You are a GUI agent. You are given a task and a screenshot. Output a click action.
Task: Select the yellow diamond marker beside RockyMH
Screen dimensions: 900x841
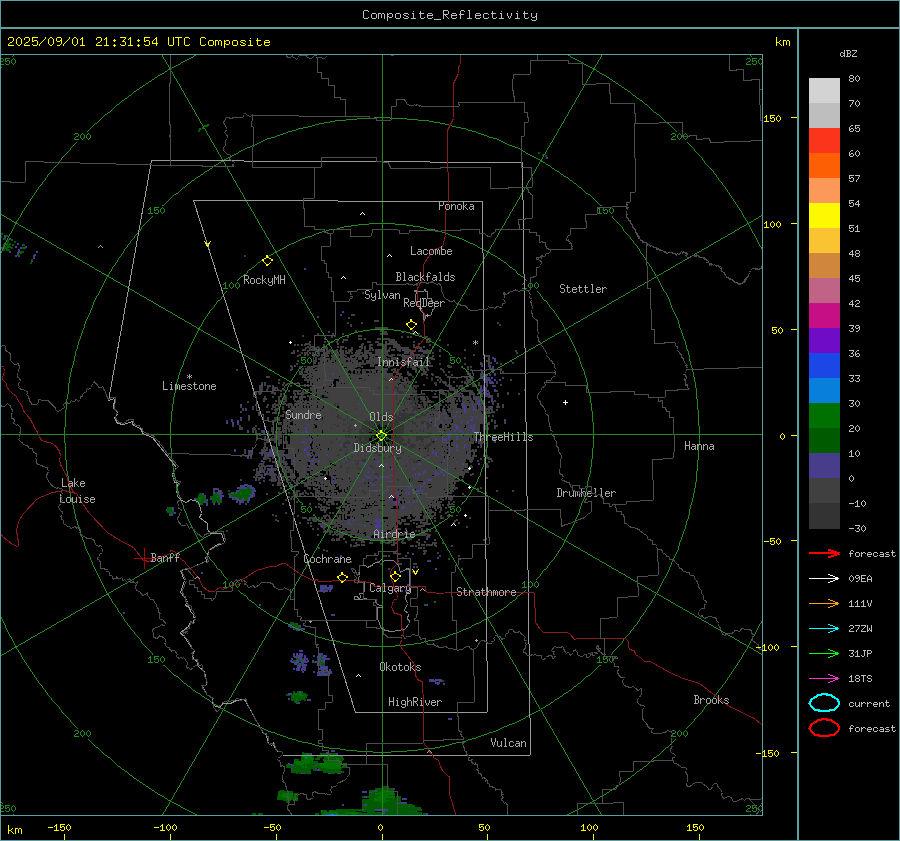tap(267, 261)
